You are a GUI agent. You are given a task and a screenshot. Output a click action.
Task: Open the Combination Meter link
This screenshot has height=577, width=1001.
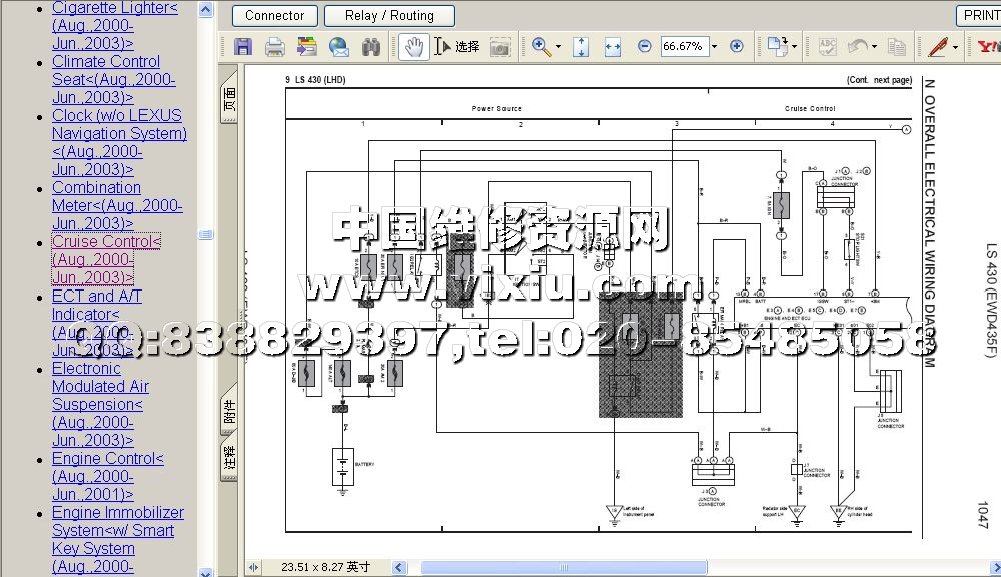pos(117,206)
